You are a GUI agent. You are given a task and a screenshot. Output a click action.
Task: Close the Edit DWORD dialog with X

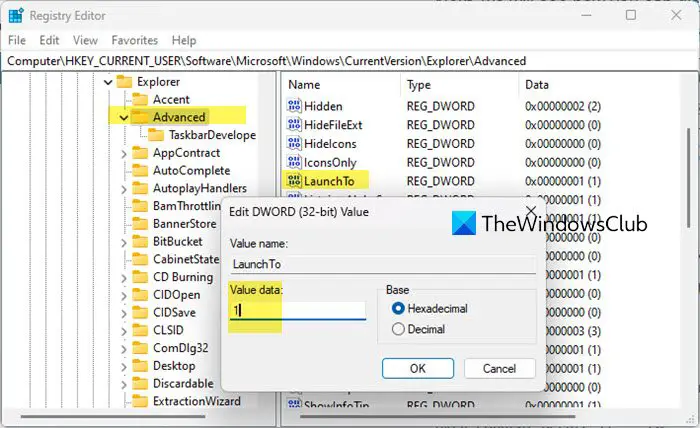(531, 211)
